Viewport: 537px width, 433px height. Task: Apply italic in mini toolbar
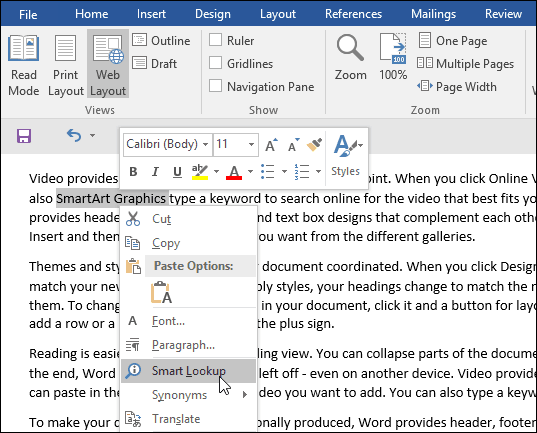[155, 171]
